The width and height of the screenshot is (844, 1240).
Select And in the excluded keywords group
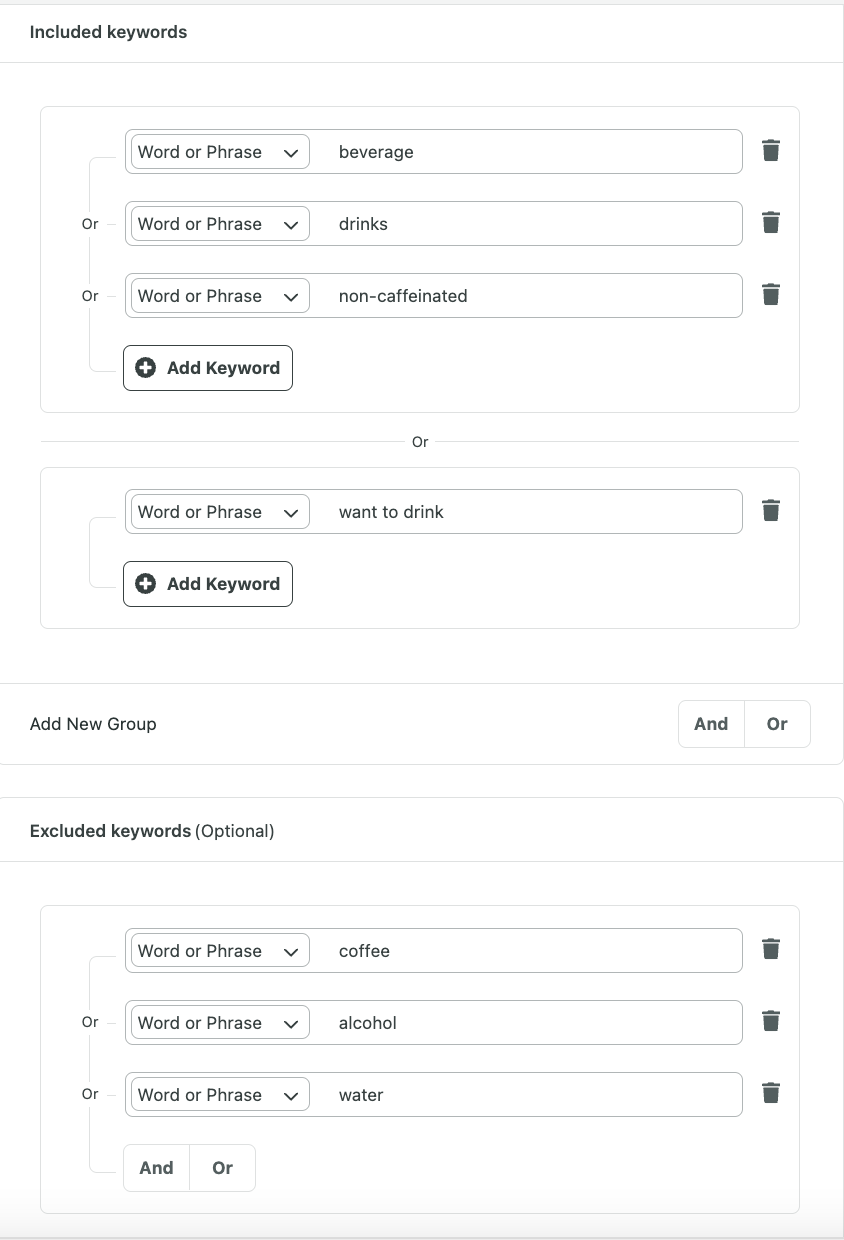[x=156, y=1168]
